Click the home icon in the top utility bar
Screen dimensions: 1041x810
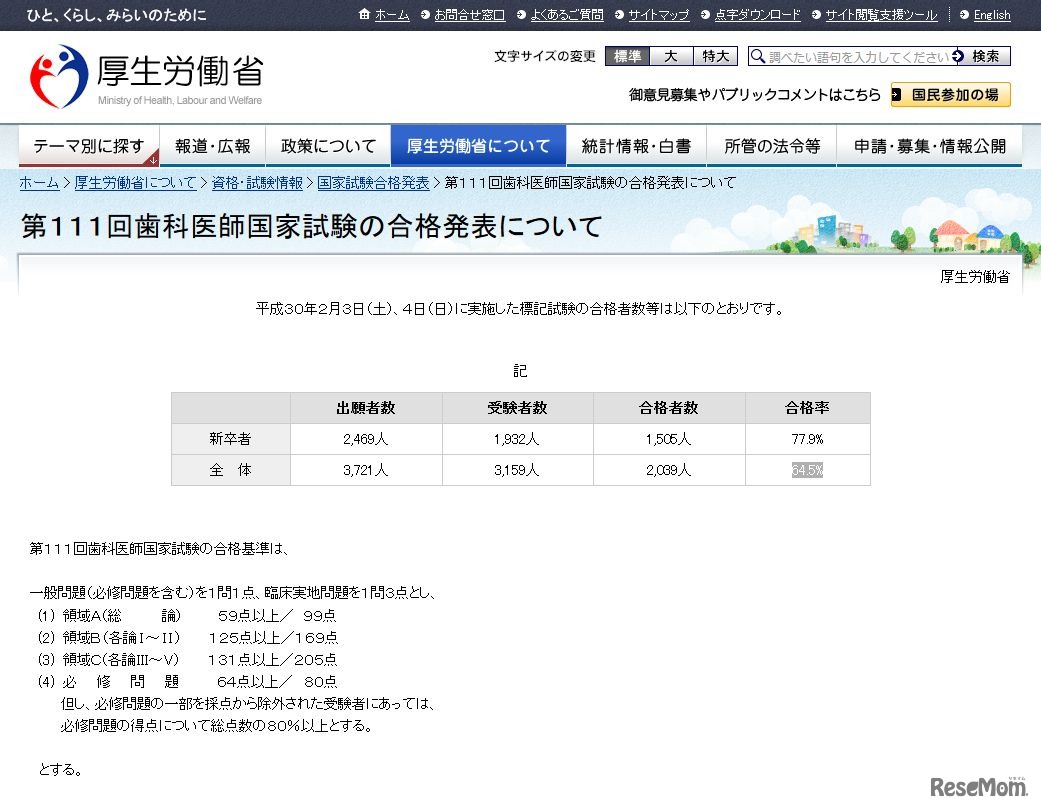point(364,15)
